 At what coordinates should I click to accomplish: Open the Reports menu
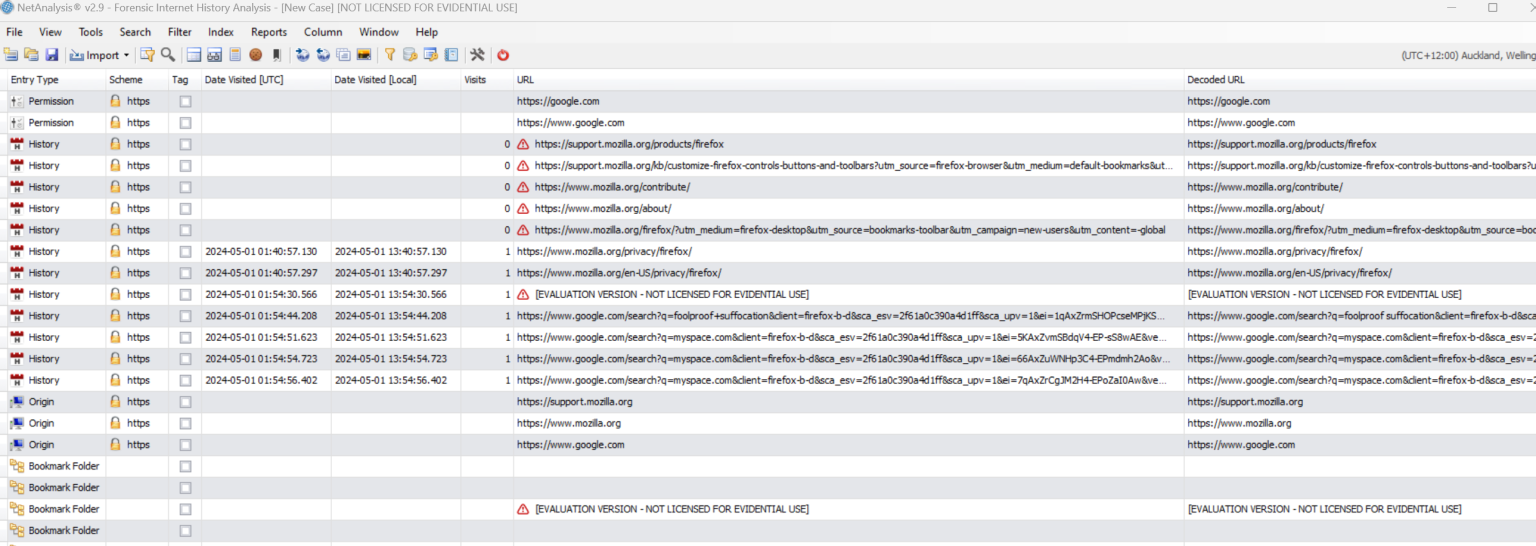coord(268,32)
